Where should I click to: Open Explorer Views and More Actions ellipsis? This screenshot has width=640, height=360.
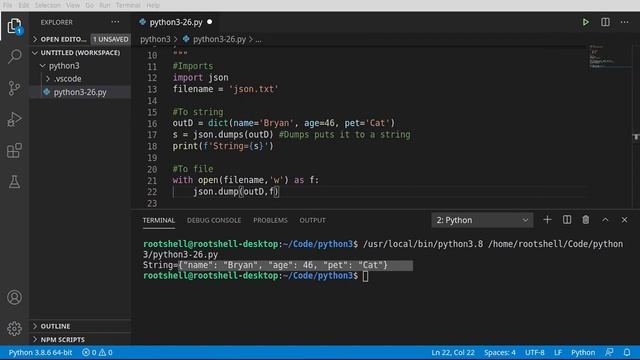[116, 22]
